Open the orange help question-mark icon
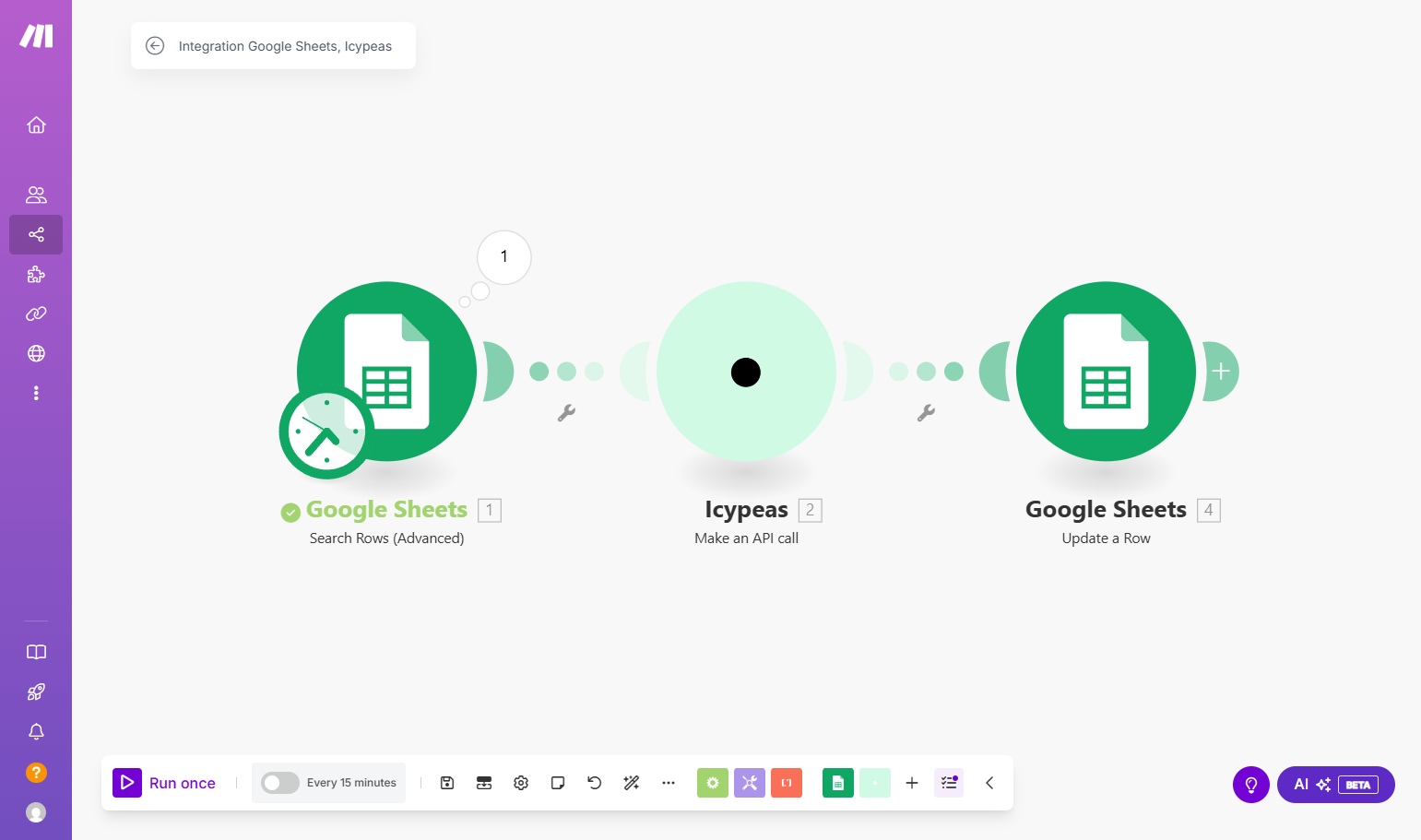 point(36,773)
